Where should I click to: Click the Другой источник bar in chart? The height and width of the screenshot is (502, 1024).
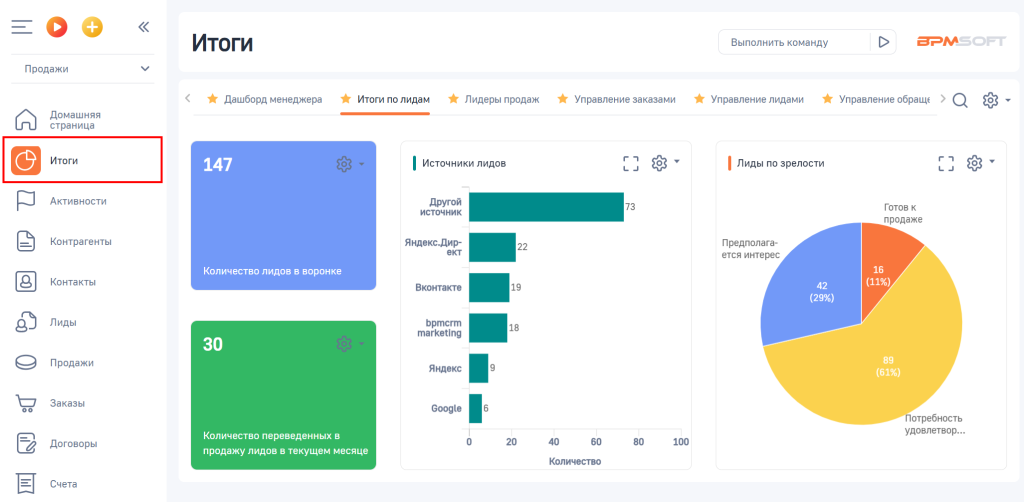[545, 207]
